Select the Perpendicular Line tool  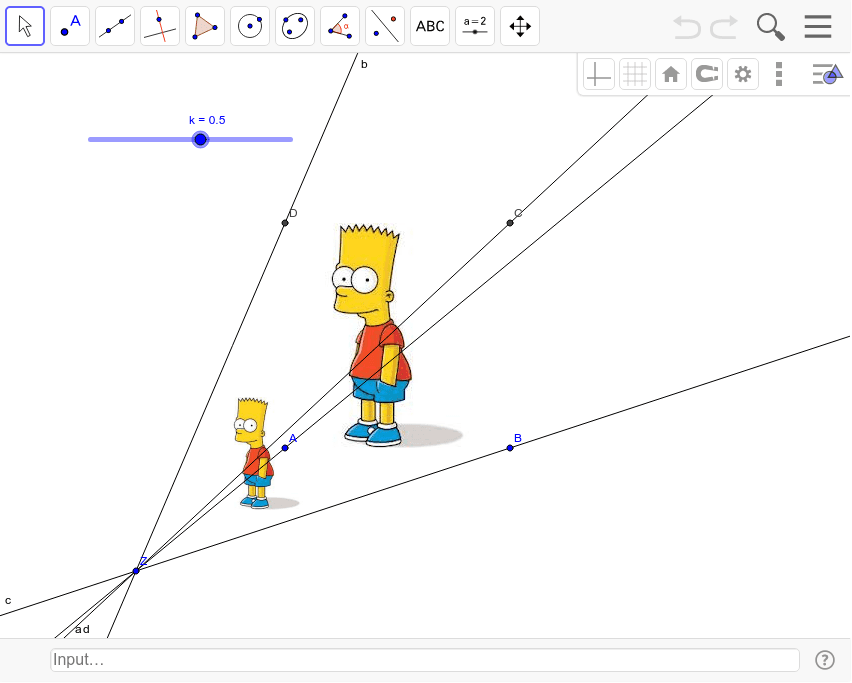[x=160, y=26]
